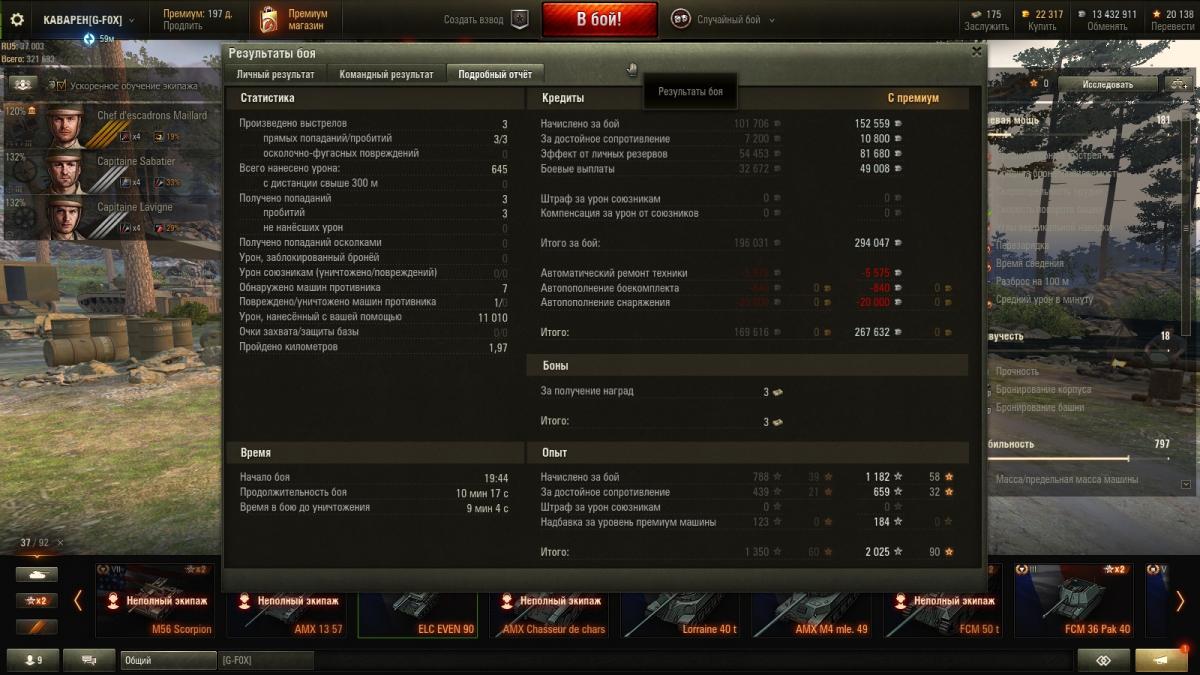Image resolution: width=1200 pixels, height=675 pixels.
Task: Toggle the favorites carousel filter stripe button
Action: tap(36, 627)
